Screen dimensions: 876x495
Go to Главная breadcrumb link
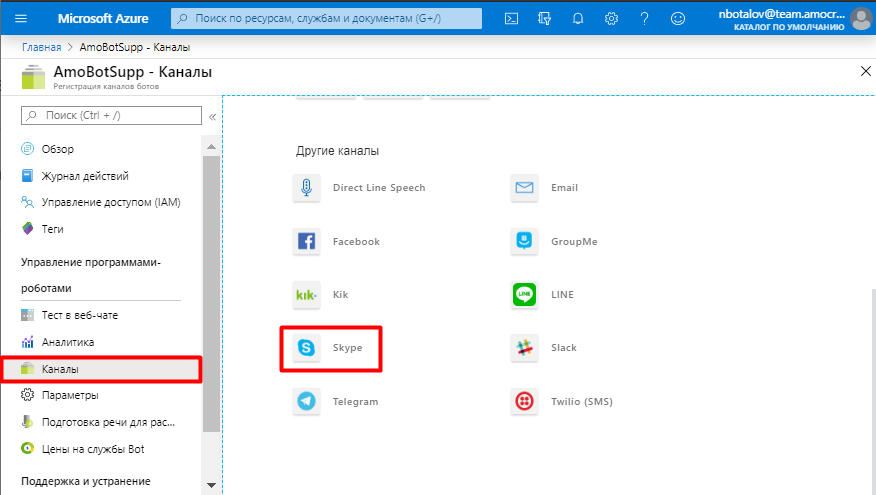point(42,47)
